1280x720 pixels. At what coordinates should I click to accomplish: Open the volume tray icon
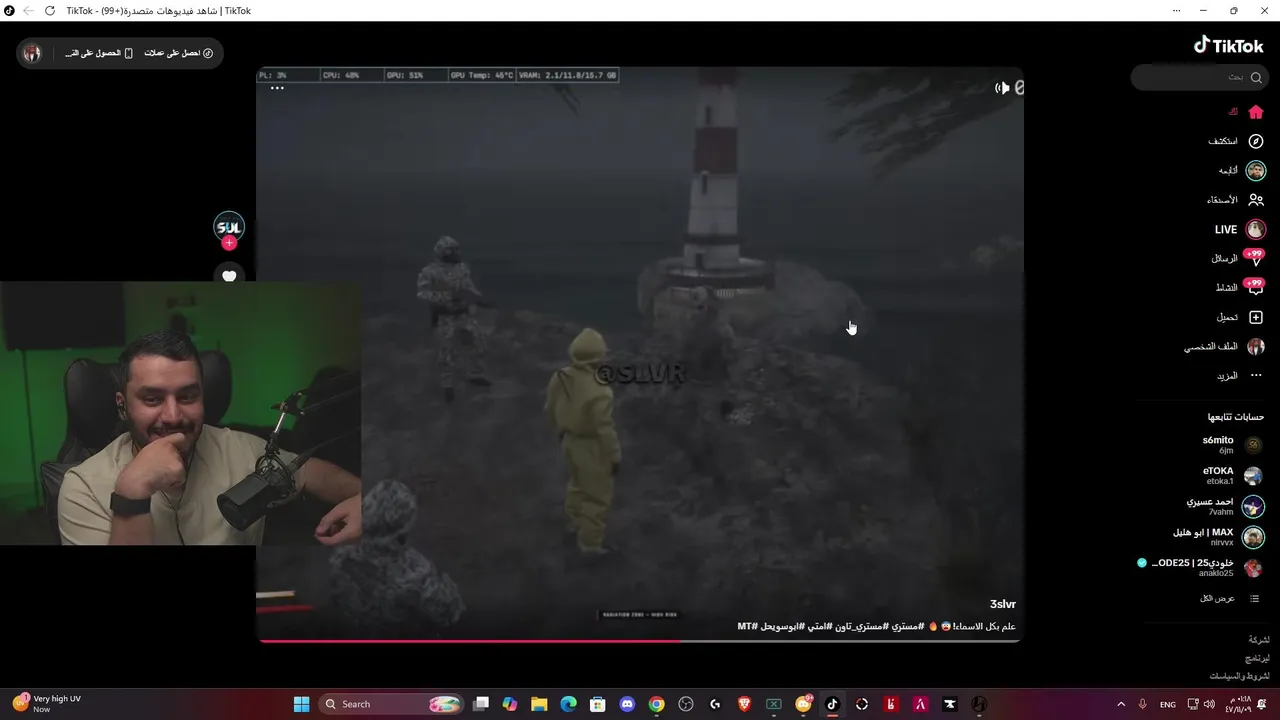coord(1211,704)
